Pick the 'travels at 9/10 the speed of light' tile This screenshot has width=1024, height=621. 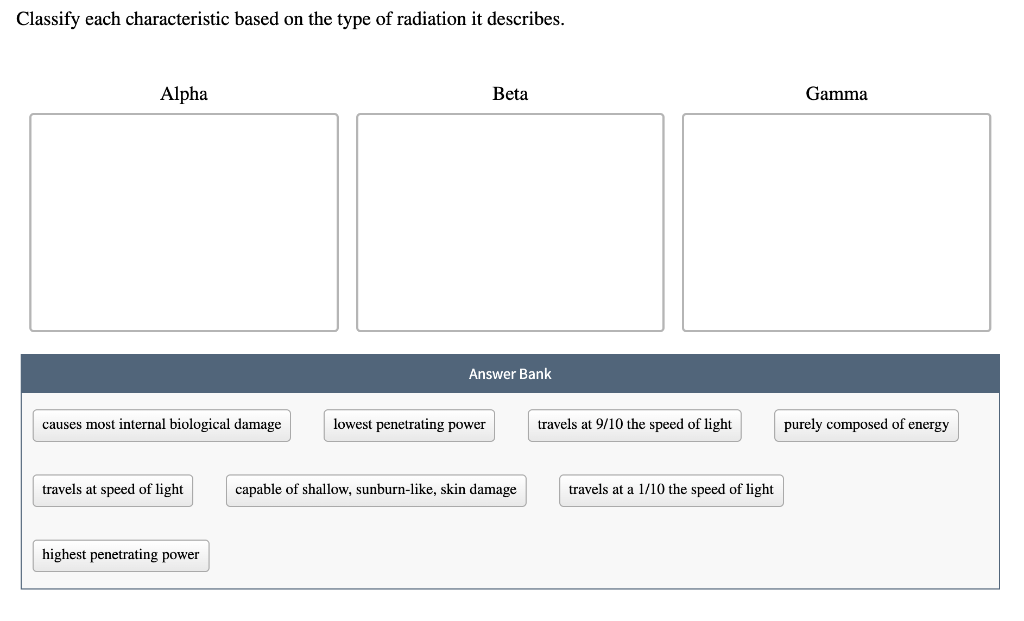click(x=634, y=424)
